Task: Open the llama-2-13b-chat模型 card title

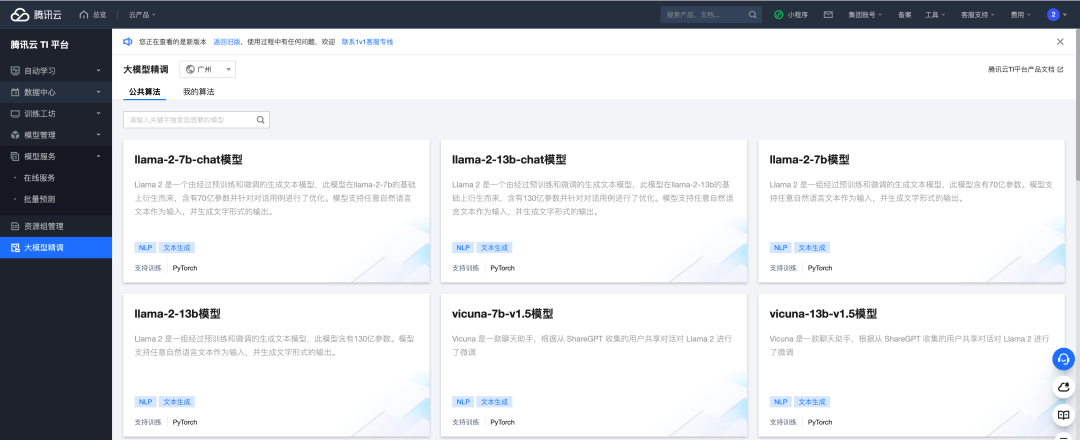Action: click(x=510, y=160)
